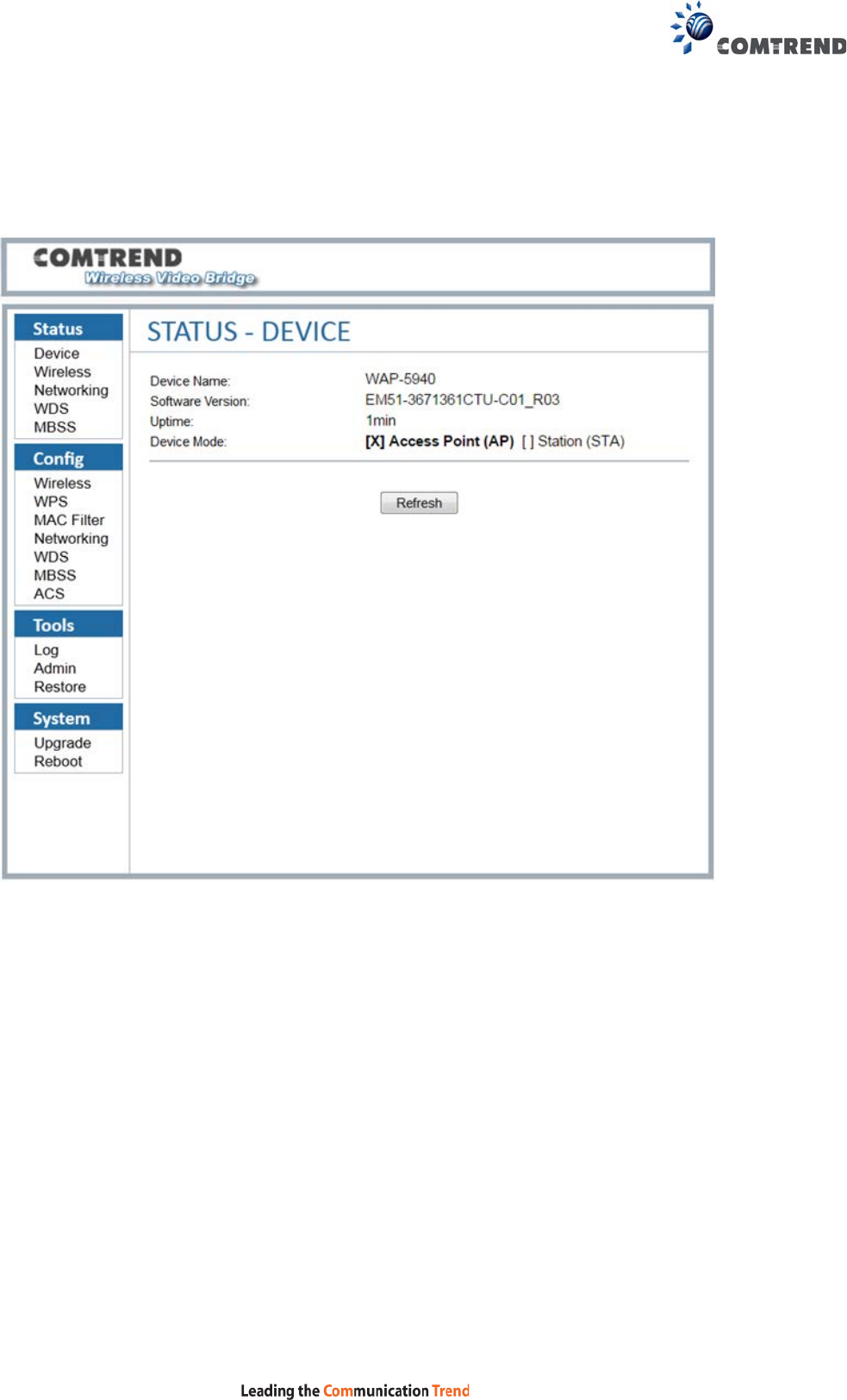The height and width of the screenshot is (1400, 847).
Task: Select software version EM51-3671361CTU-C01_R03
Action: [462, 399]
